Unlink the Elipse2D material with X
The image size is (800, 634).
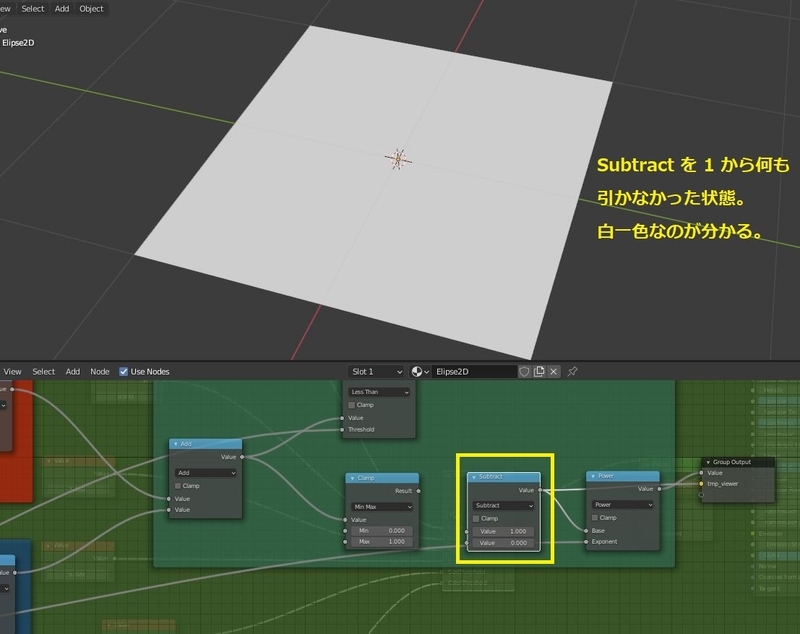tap(553, 372)
